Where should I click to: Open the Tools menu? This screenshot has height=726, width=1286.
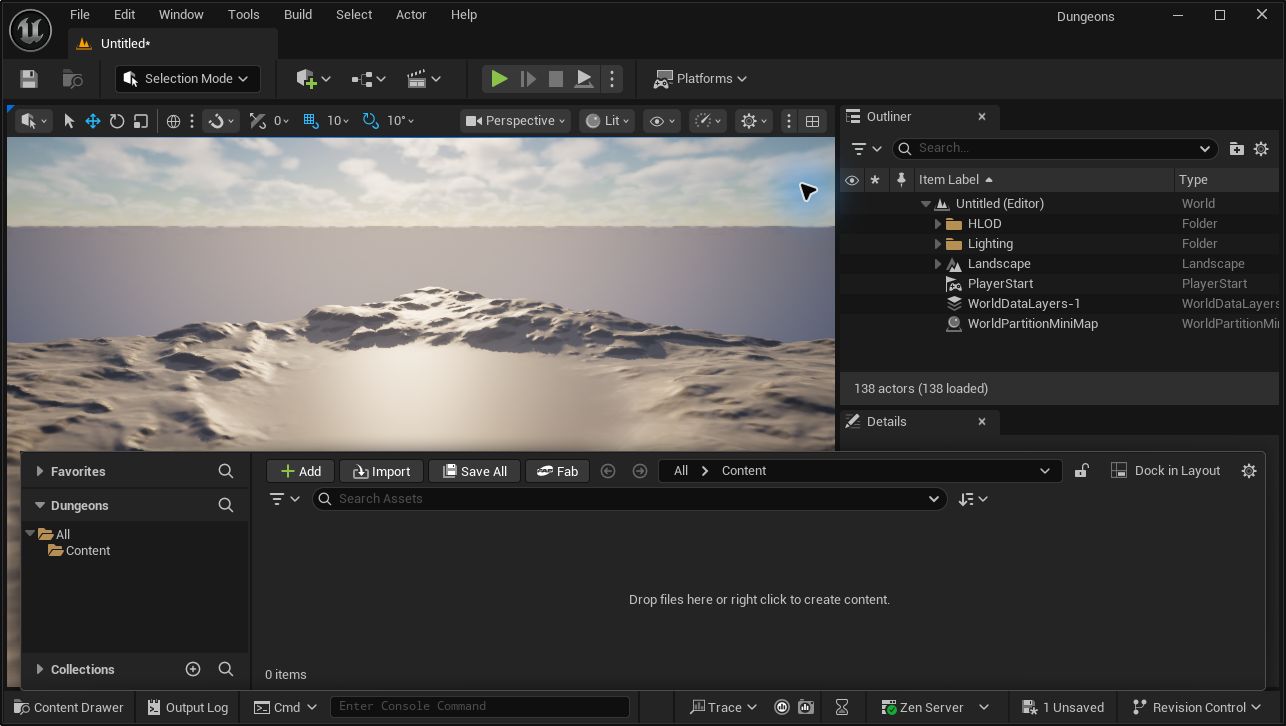[243, 15]
